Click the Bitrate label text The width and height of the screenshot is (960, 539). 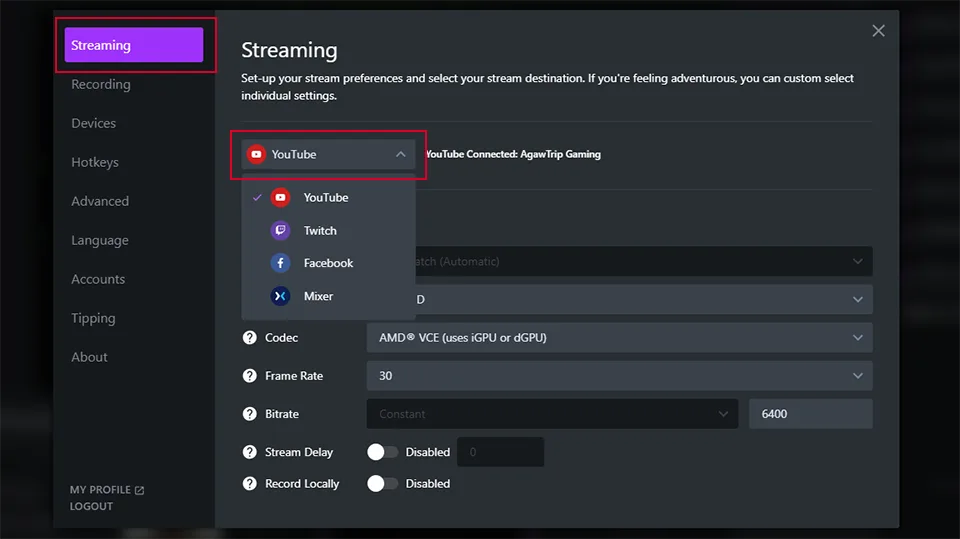(282, 414)
